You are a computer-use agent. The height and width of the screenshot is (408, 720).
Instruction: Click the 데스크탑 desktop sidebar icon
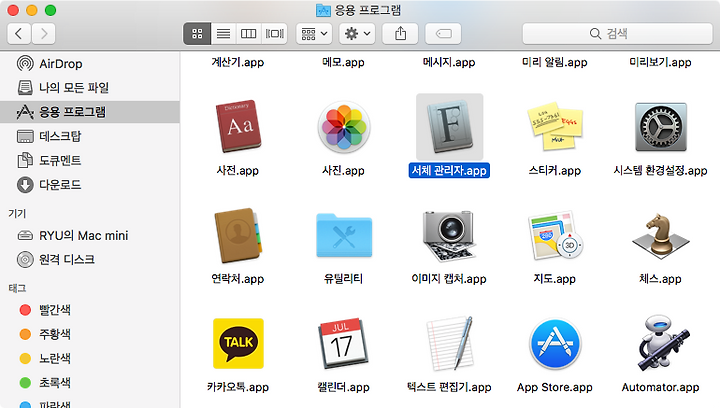[x=25, y=136]
